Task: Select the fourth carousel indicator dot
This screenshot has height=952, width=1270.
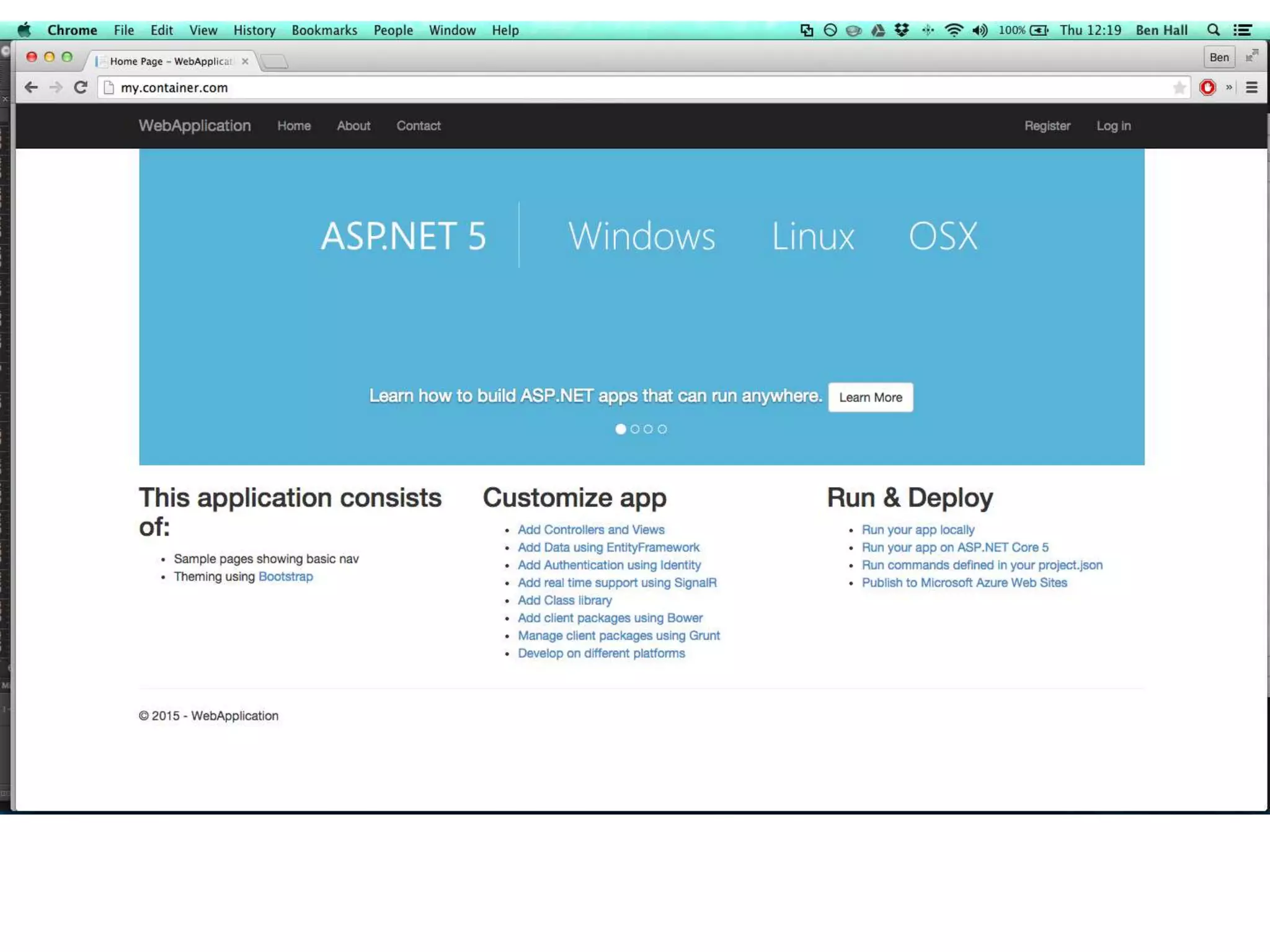Action: [662, 429]
